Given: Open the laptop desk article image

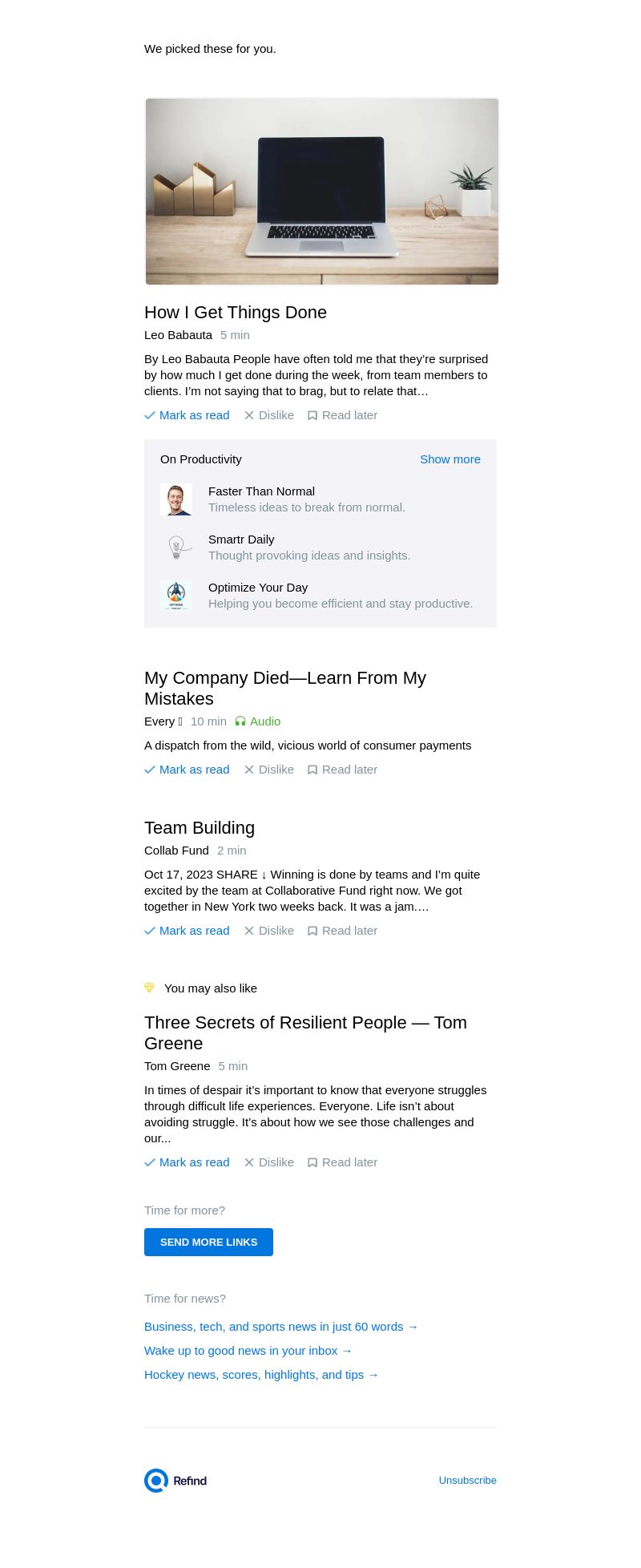Looking at the screenshot, I should coord(321,192).
